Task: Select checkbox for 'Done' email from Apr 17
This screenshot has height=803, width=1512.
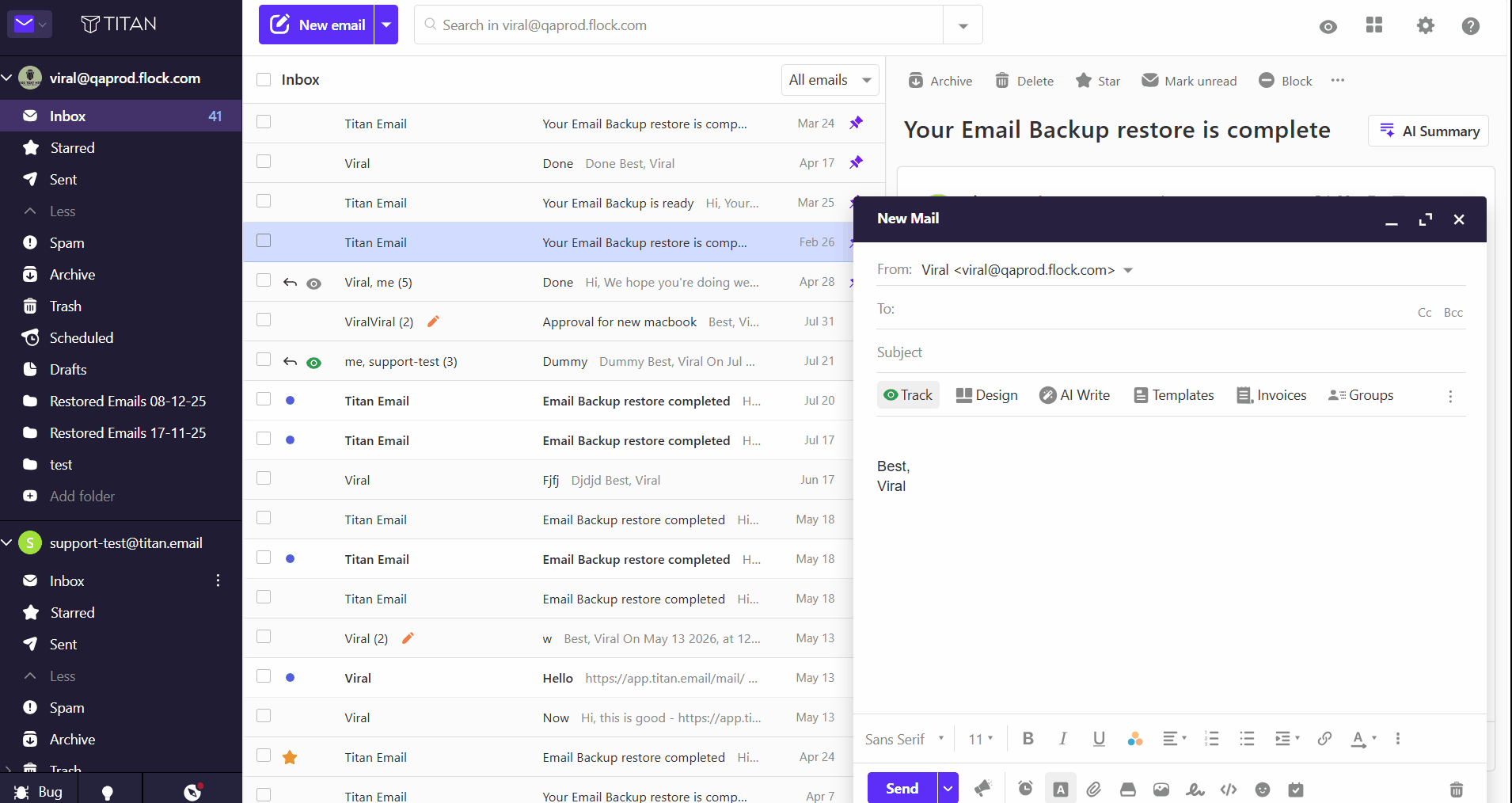Action: 264,162
